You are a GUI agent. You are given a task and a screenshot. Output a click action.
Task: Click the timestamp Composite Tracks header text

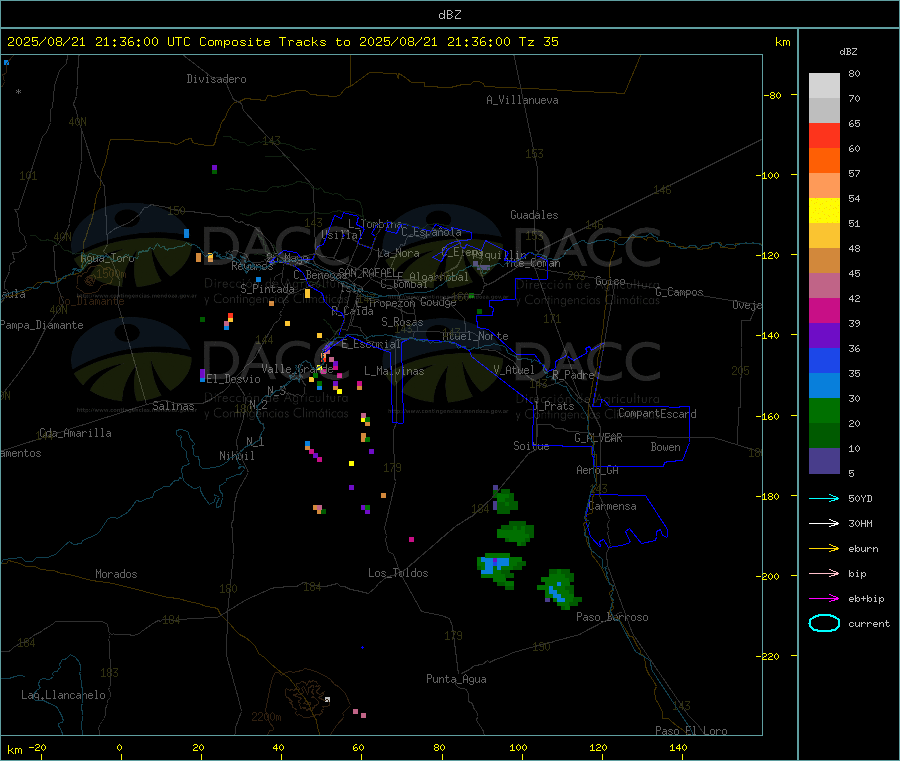282,42
